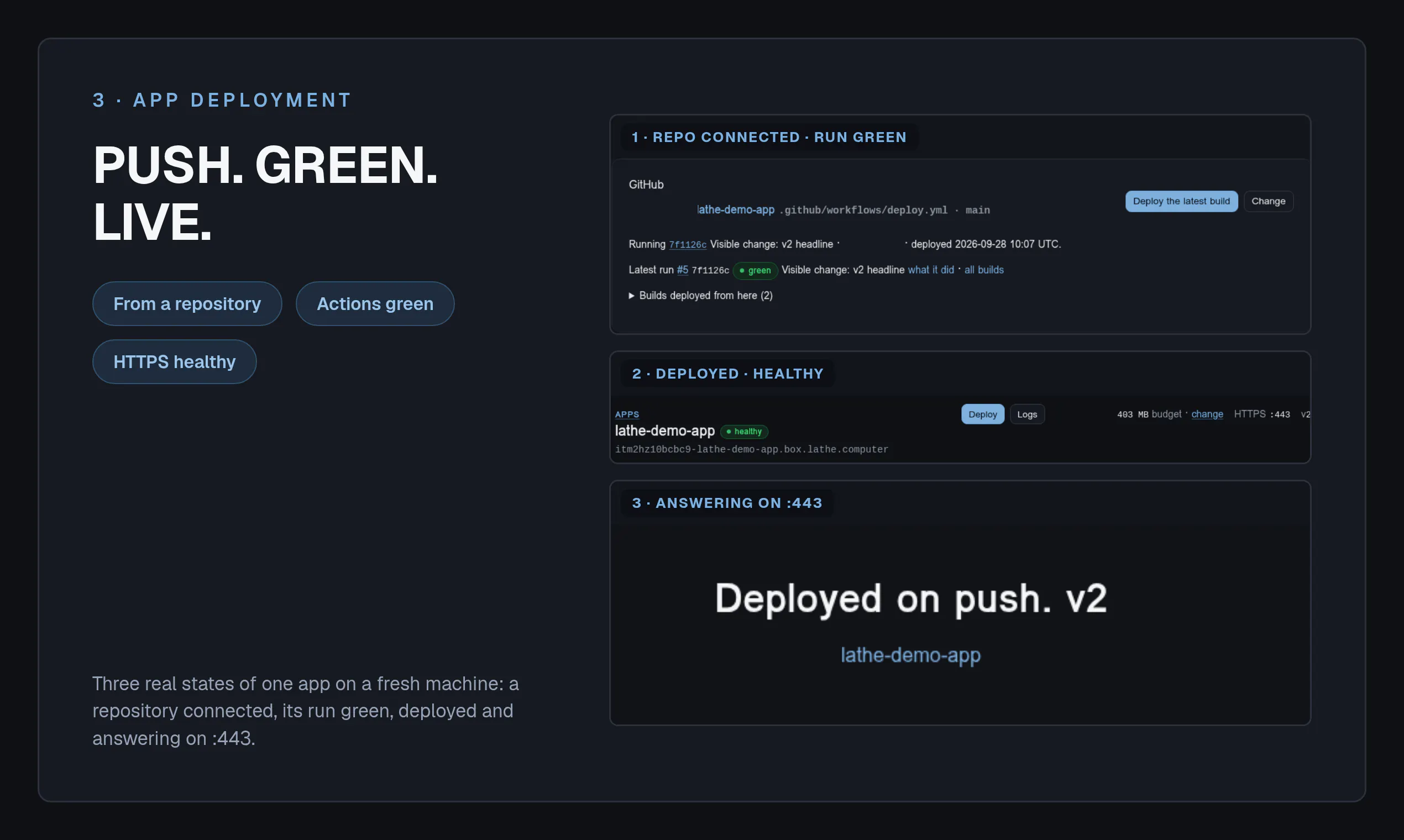Viewport: 1404px width, 840px height.
Task: Click the itm2hz10bcbc9-lathe-demo-app.box.lathe.computer hostname
Action: 751,449
